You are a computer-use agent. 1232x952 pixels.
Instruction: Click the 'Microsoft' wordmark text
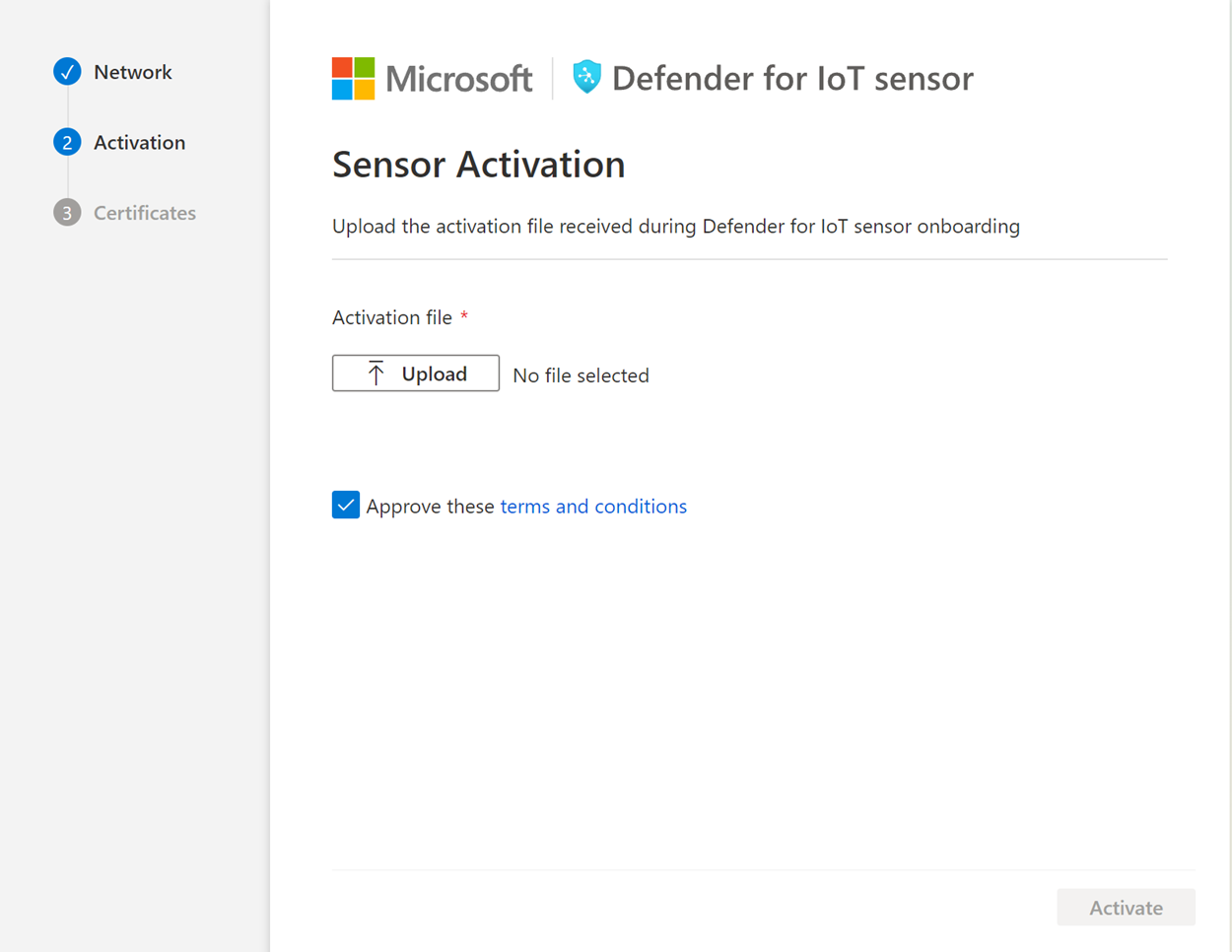[x=459, y=79]
